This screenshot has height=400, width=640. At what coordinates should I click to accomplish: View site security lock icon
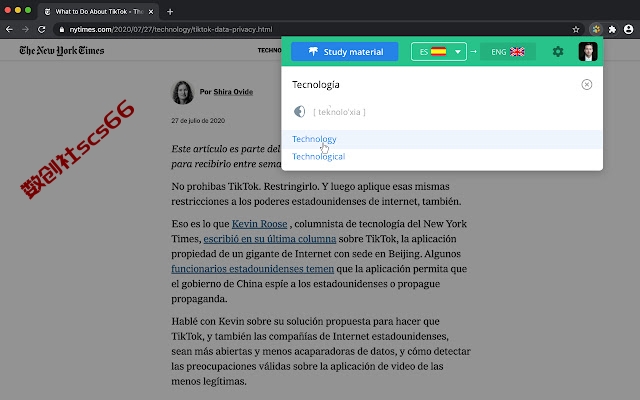tap(62, 29)
